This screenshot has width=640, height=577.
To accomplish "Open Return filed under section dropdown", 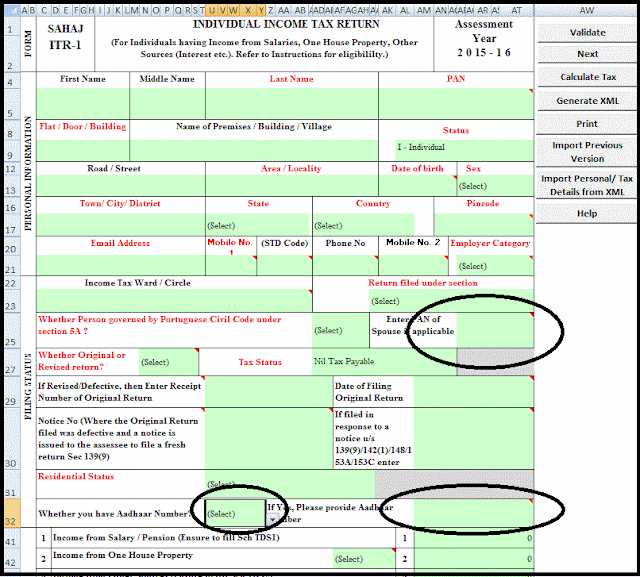I will point(451,301).
